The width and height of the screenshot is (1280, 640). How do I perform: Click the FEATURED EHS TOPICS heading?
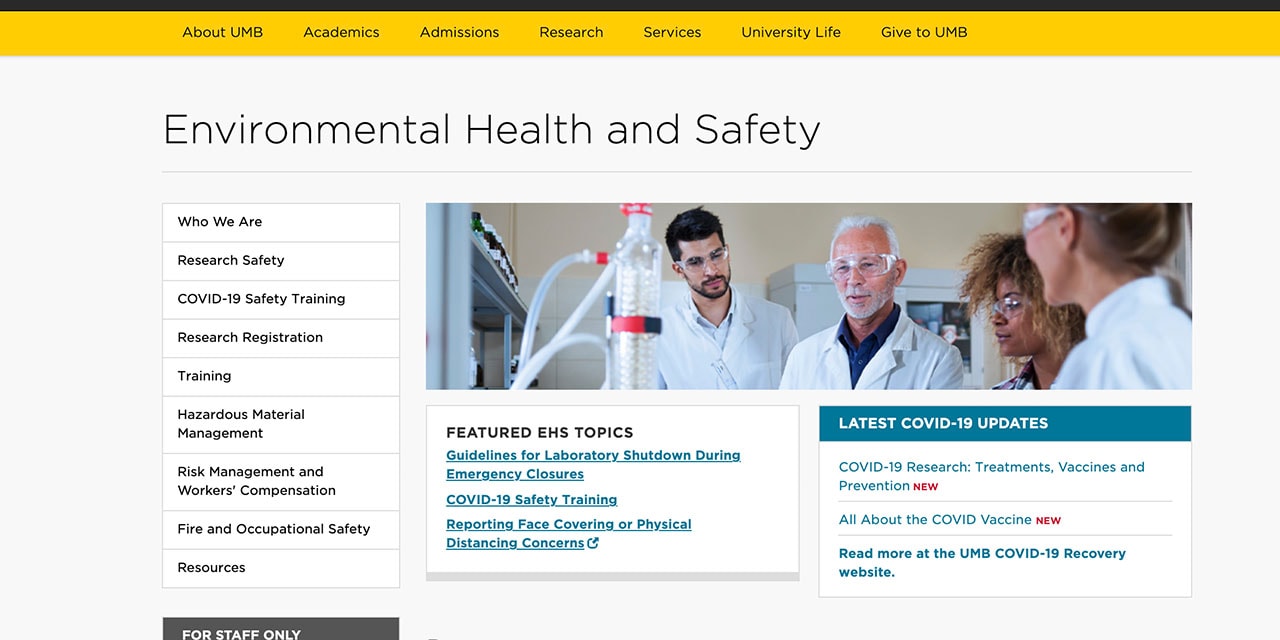coord(540,433)
